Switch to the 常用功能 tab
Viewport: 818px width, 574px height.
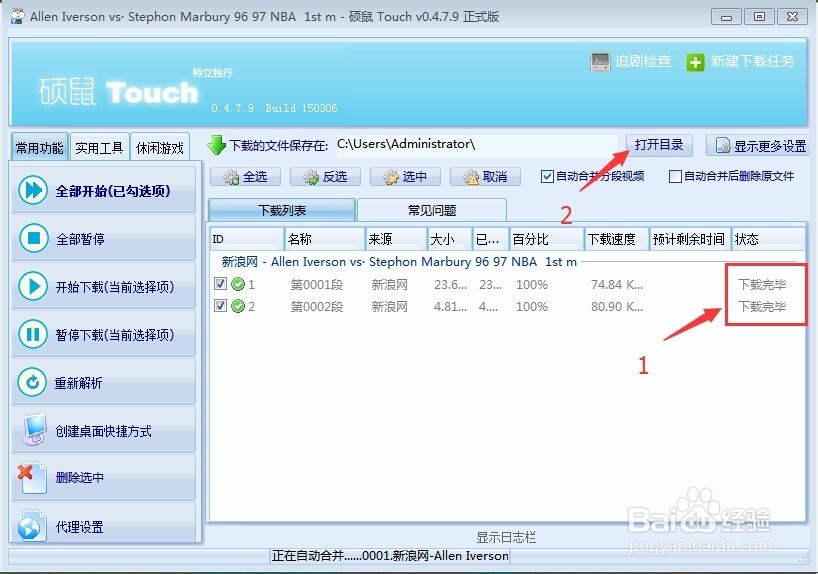[x=40, y=148]
